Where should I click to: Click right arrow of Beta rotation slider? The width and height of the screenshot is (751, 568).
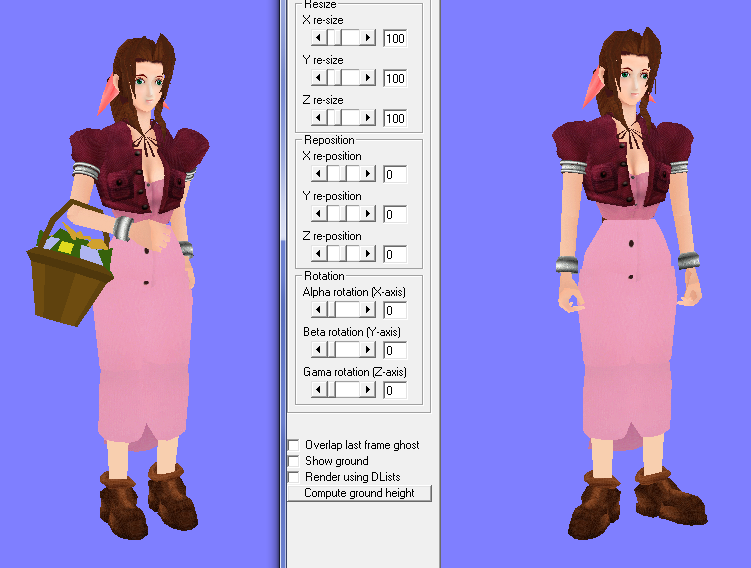pos(367,350)
